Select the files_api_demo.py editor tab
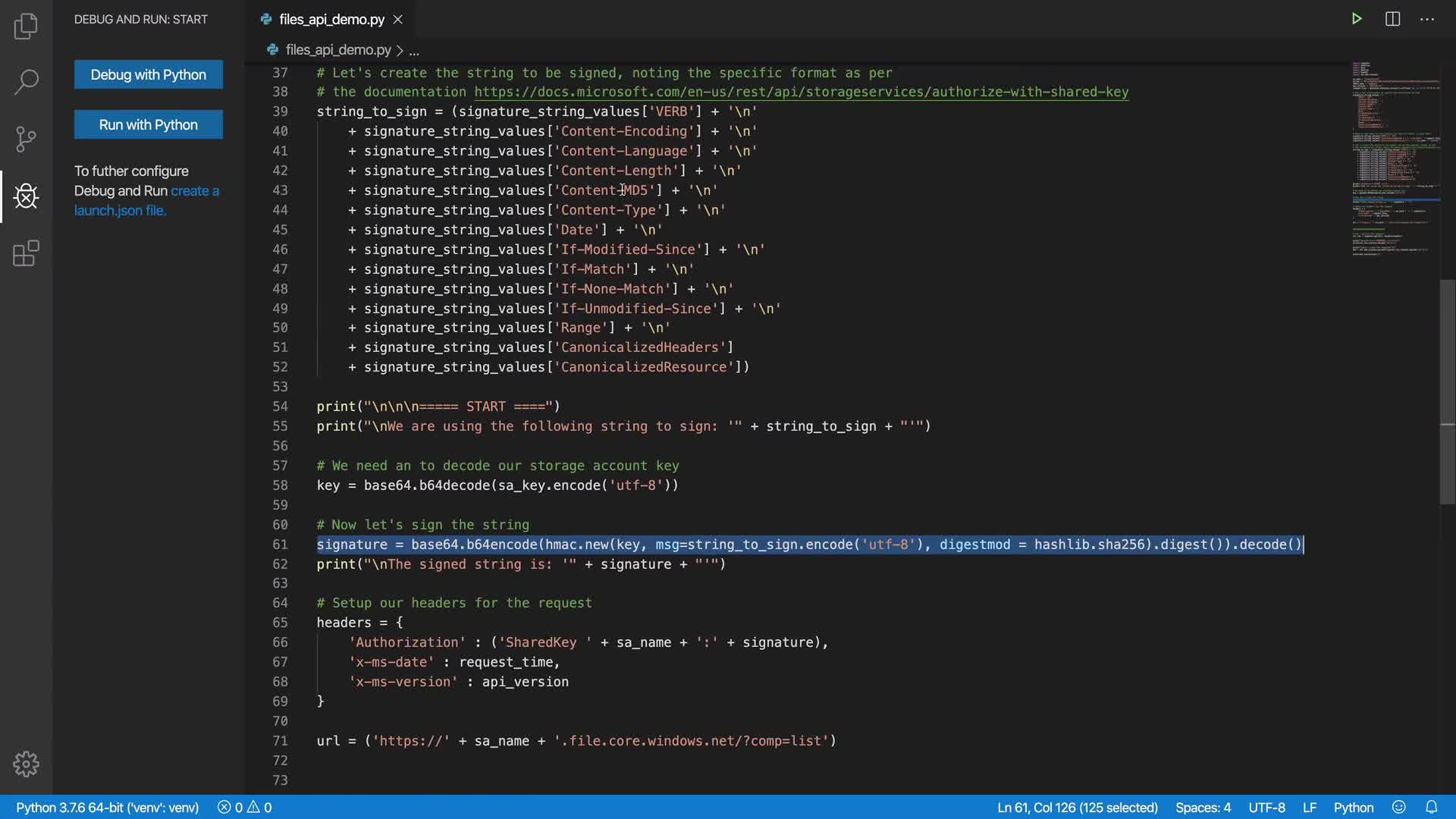This screenshot has height=819, width=1456. click(x=331, y=19)
